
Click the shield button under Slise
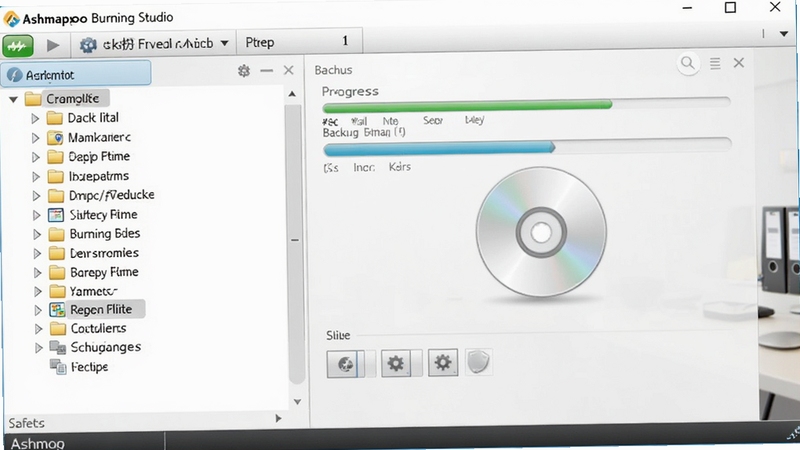[479, 362]
